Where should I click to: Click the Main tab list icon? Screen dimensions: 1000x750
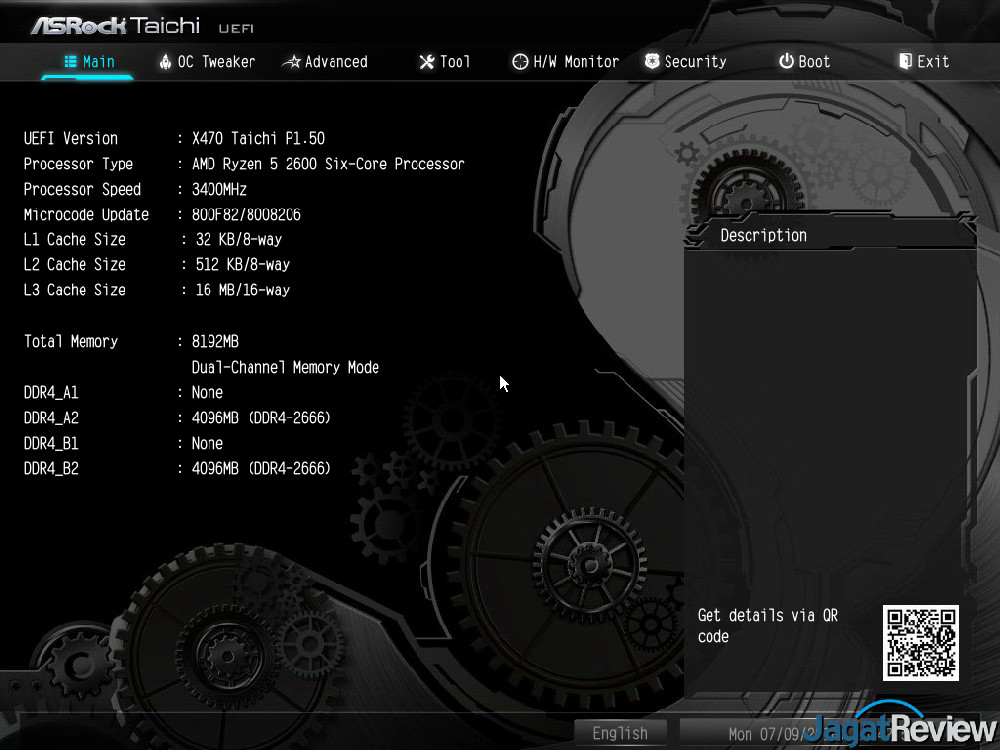pos(71,62)
